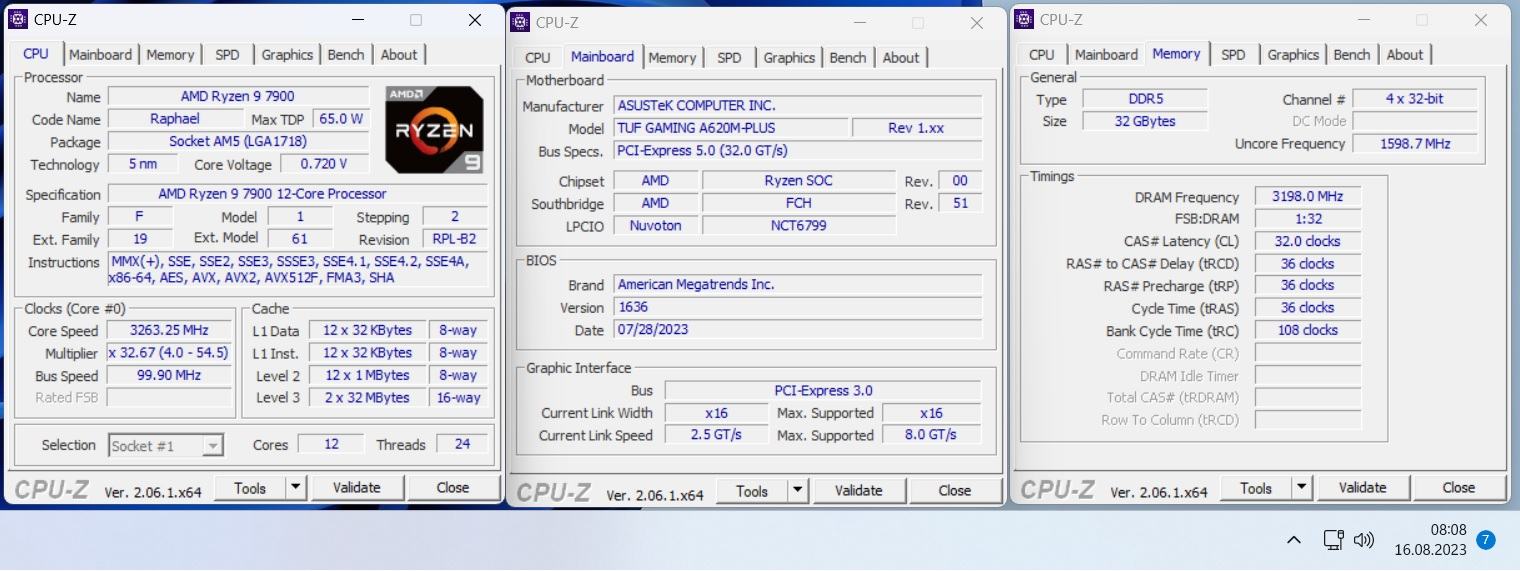Viewport: 1520px width, 571px height.
Task: Select the BIOS date 07/28/2023
Action: click(x=798, y=330)
